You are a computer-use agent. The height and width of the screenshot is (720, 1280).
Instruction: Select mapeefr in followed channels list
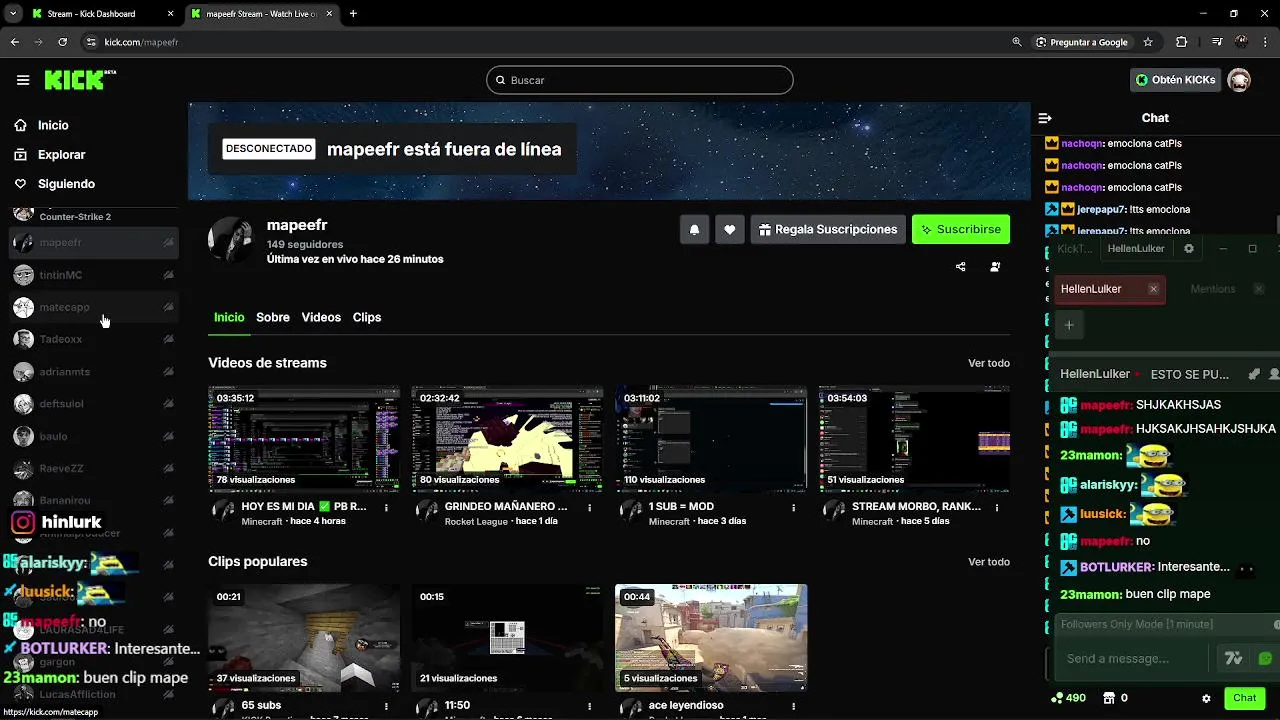pos(95,242)
